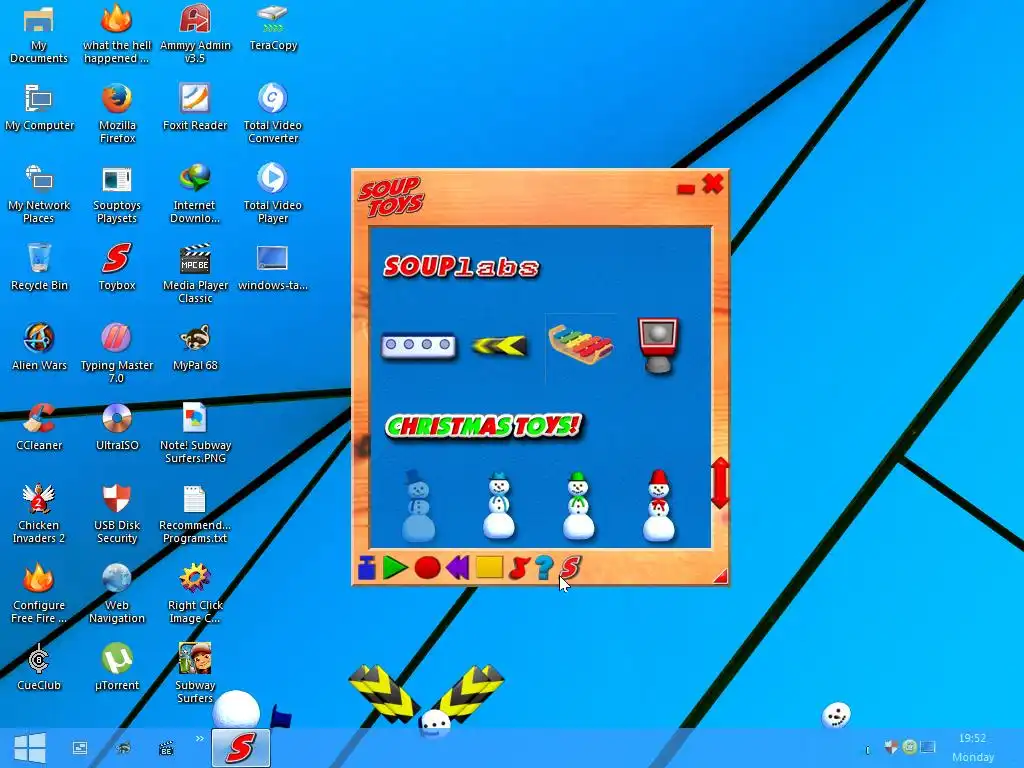Open USB Disk Security icon
This screenshot has width=1024, height=768.
(117, 513)
